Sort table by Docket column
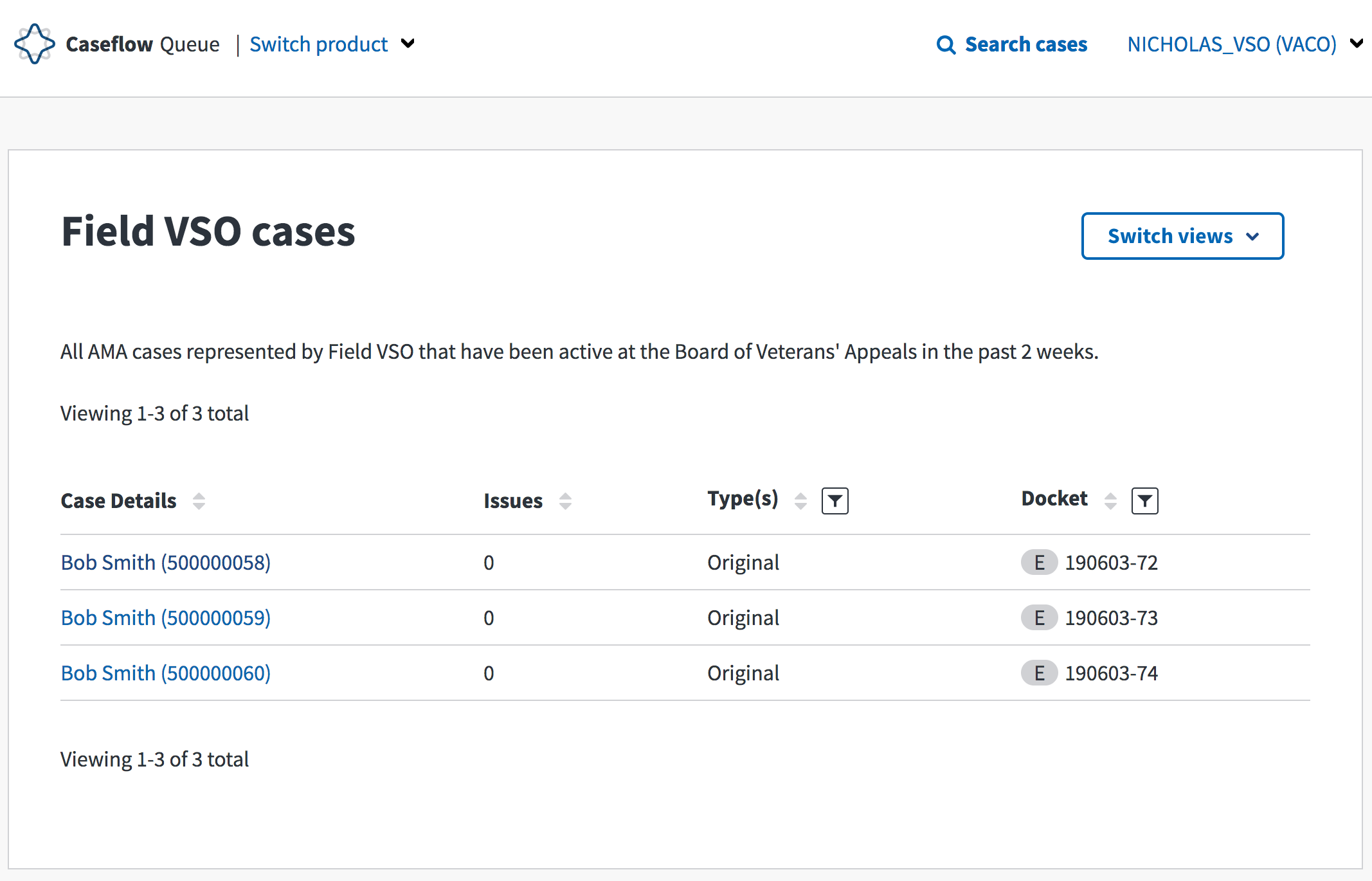1372x881 pixels. coord(1110,501)
